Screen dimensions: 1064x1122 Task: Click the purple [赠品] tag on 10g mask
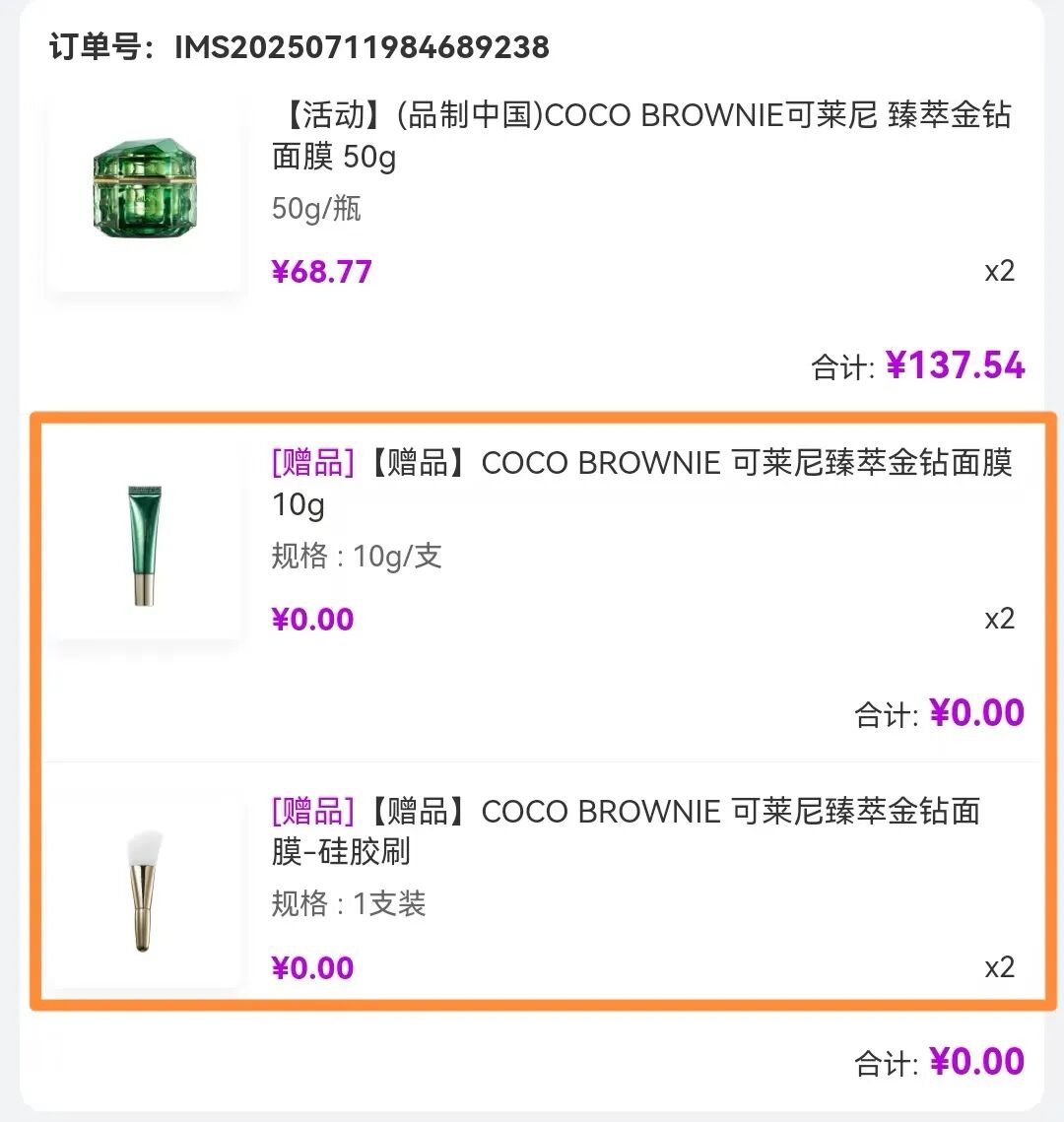tap(312, 462)
